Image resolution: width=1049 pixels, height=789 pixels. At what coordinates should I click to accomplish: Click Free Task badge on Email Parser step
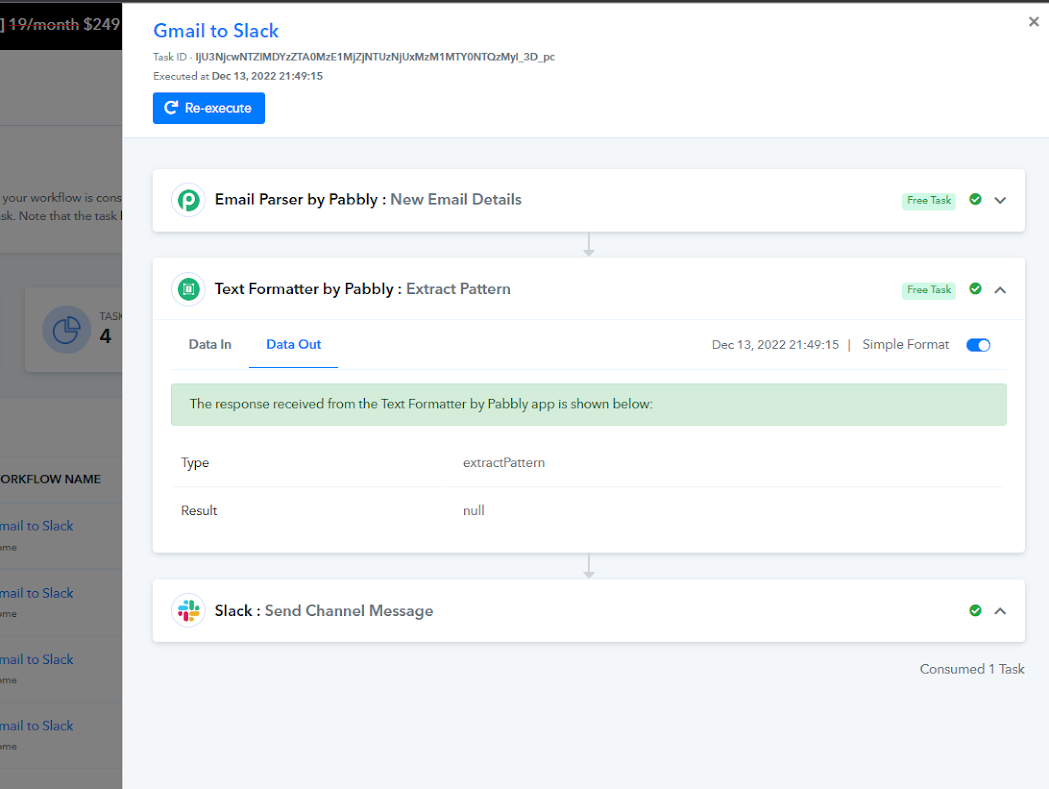[x=929, y=201]
